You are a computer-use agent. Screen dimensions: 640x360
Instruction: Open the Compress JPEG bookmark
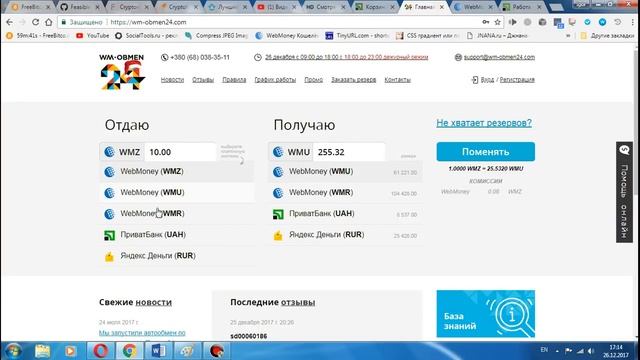217,36
